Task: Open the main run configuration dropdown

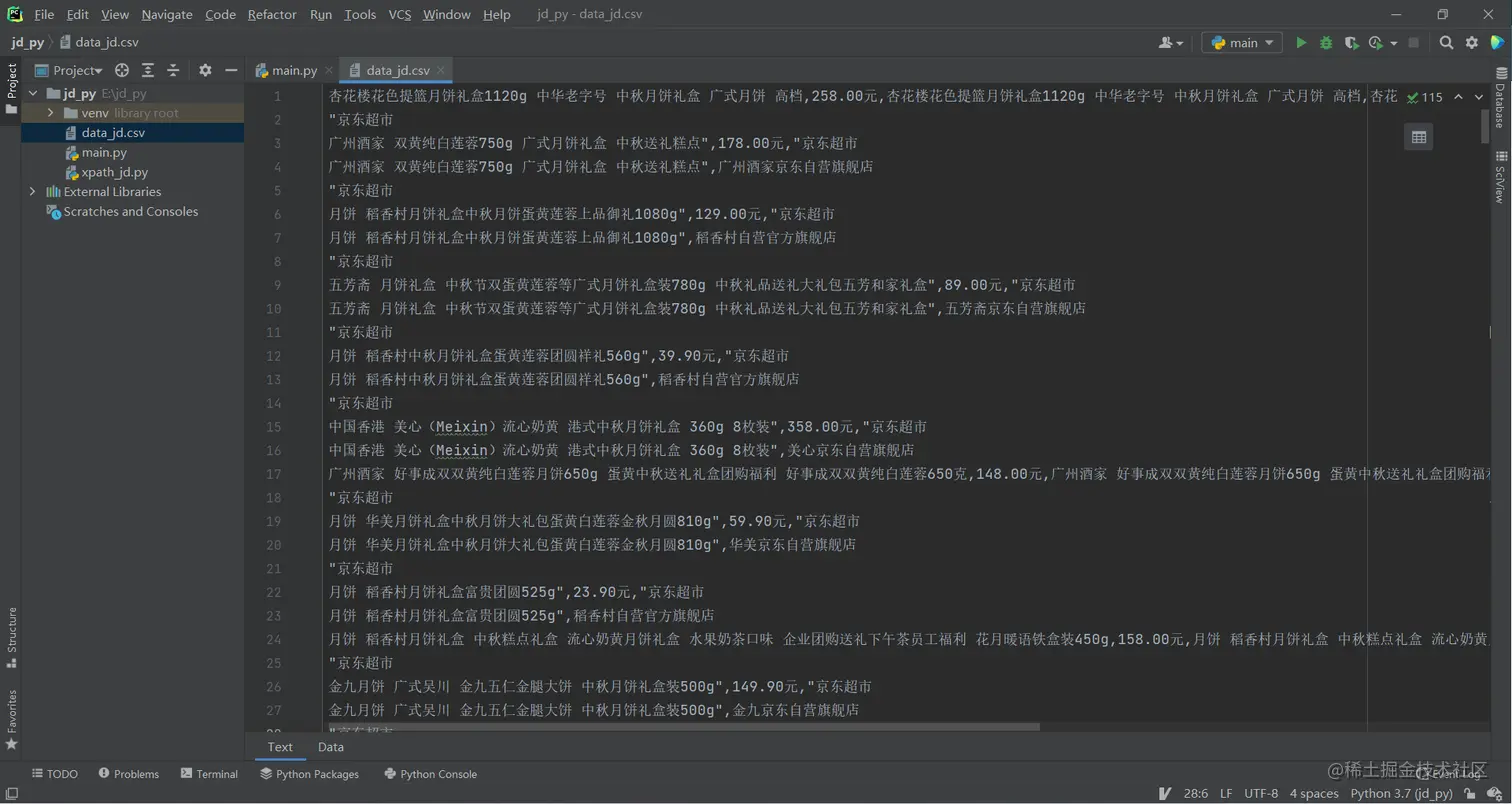Action: [1241, 43]
